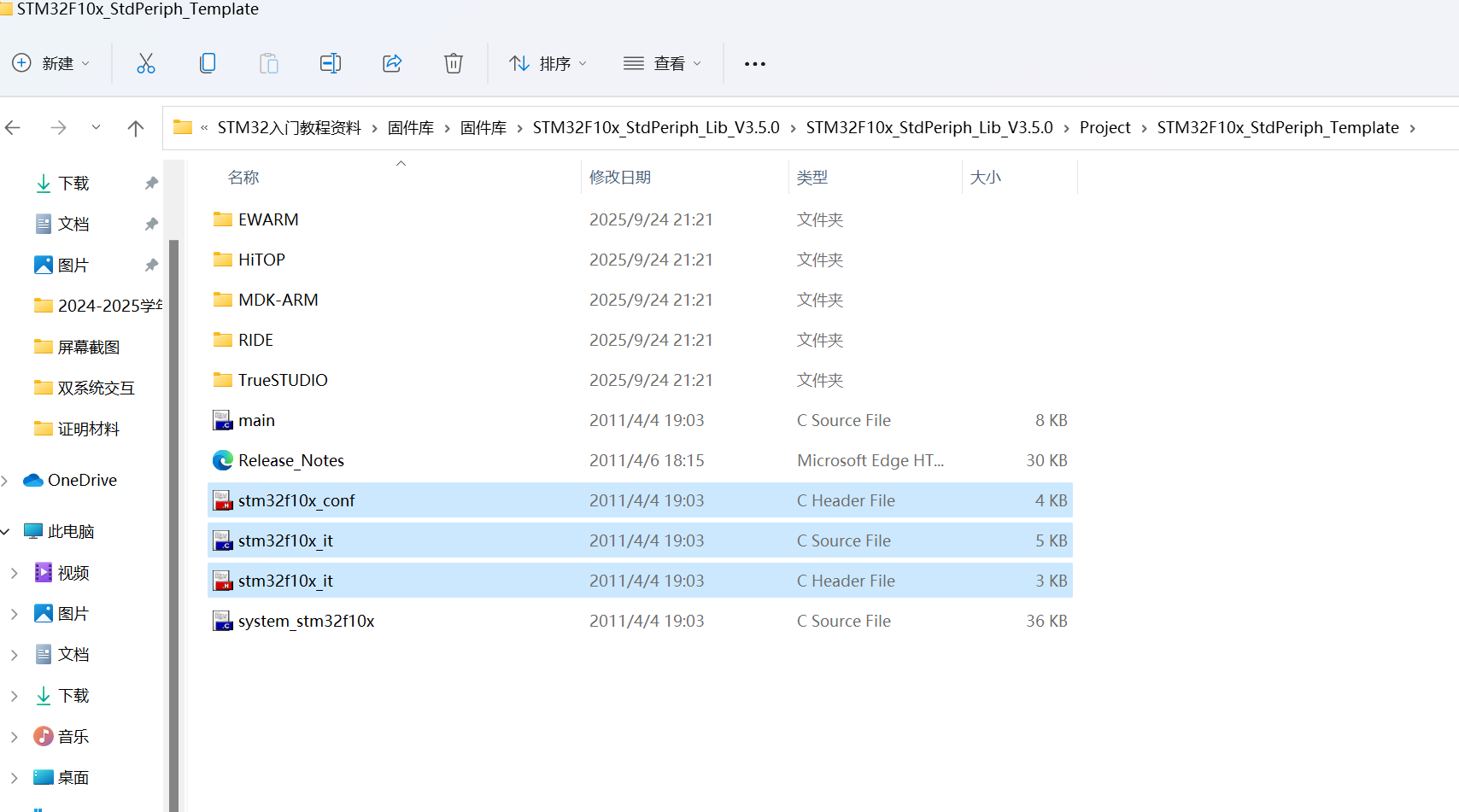Select the TrueSTUDIO folder name

(x=283, y=380)
